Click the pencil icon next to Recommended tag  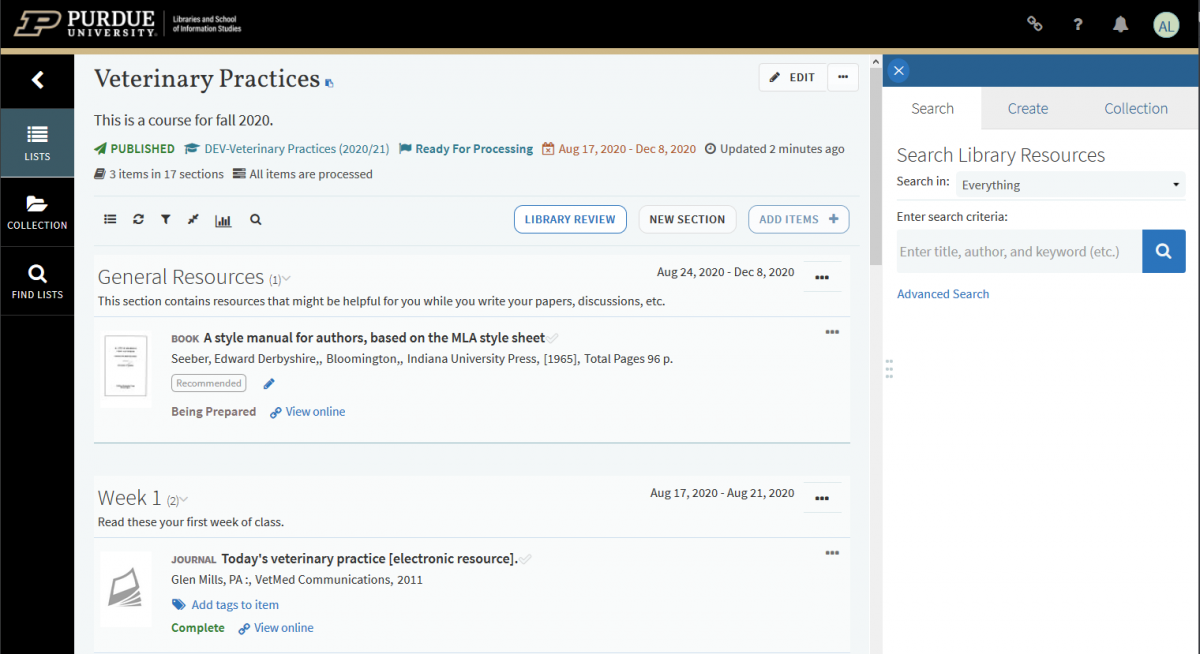point(268,384)
